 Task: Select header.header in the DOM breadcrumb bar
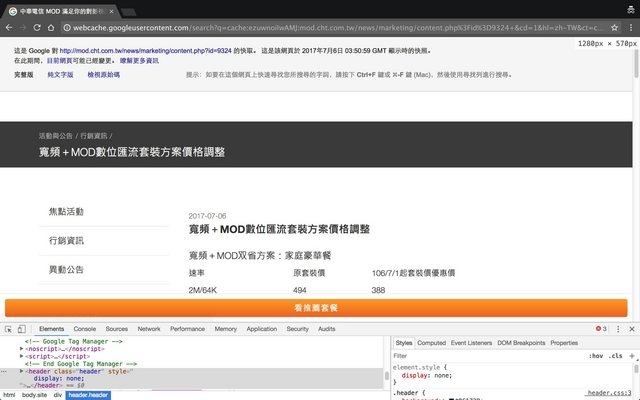[88, 395]
